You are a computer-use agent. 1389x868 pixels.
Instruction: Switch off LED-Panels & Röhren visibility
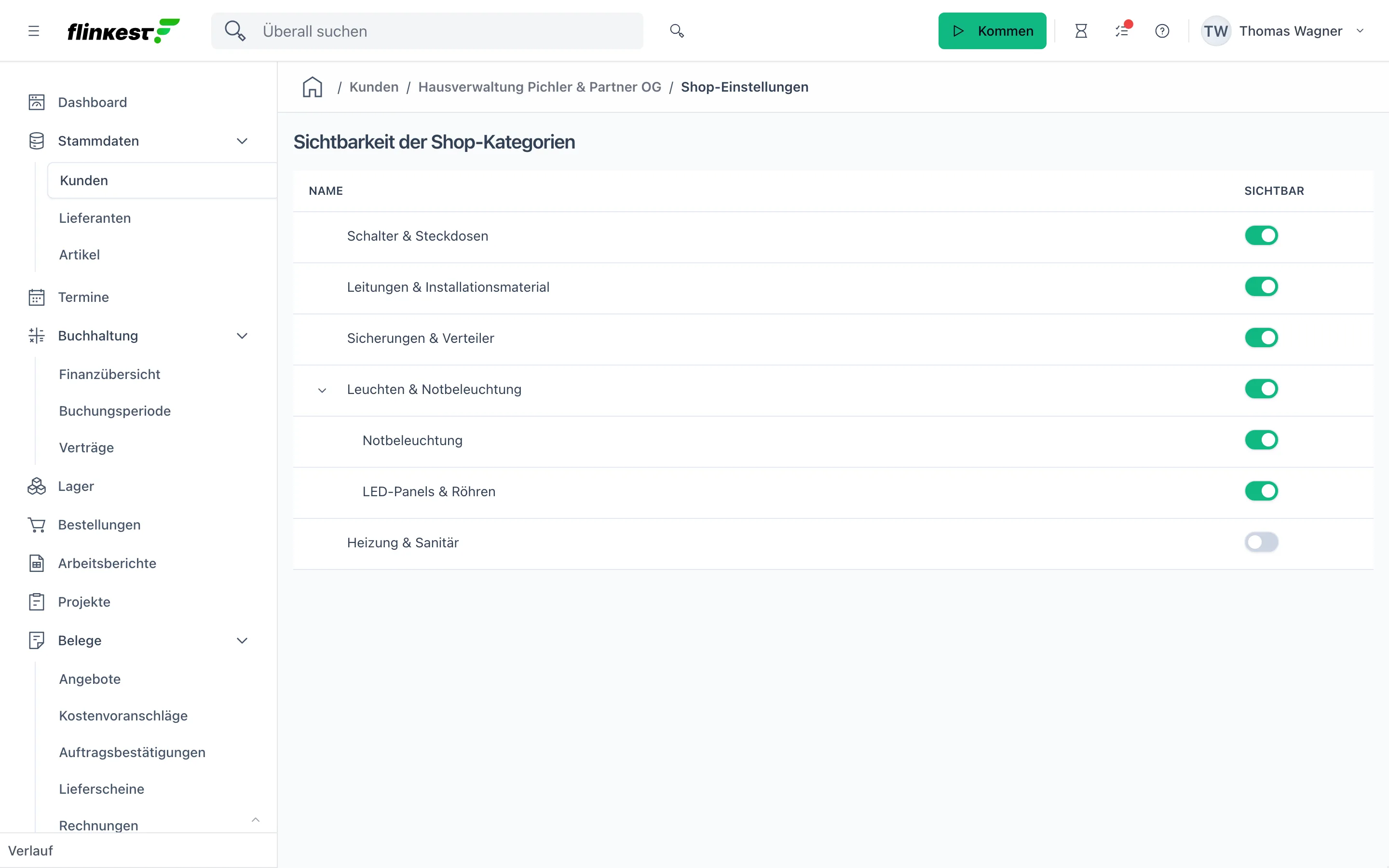pyautogui.click(x=1261, y=491)
